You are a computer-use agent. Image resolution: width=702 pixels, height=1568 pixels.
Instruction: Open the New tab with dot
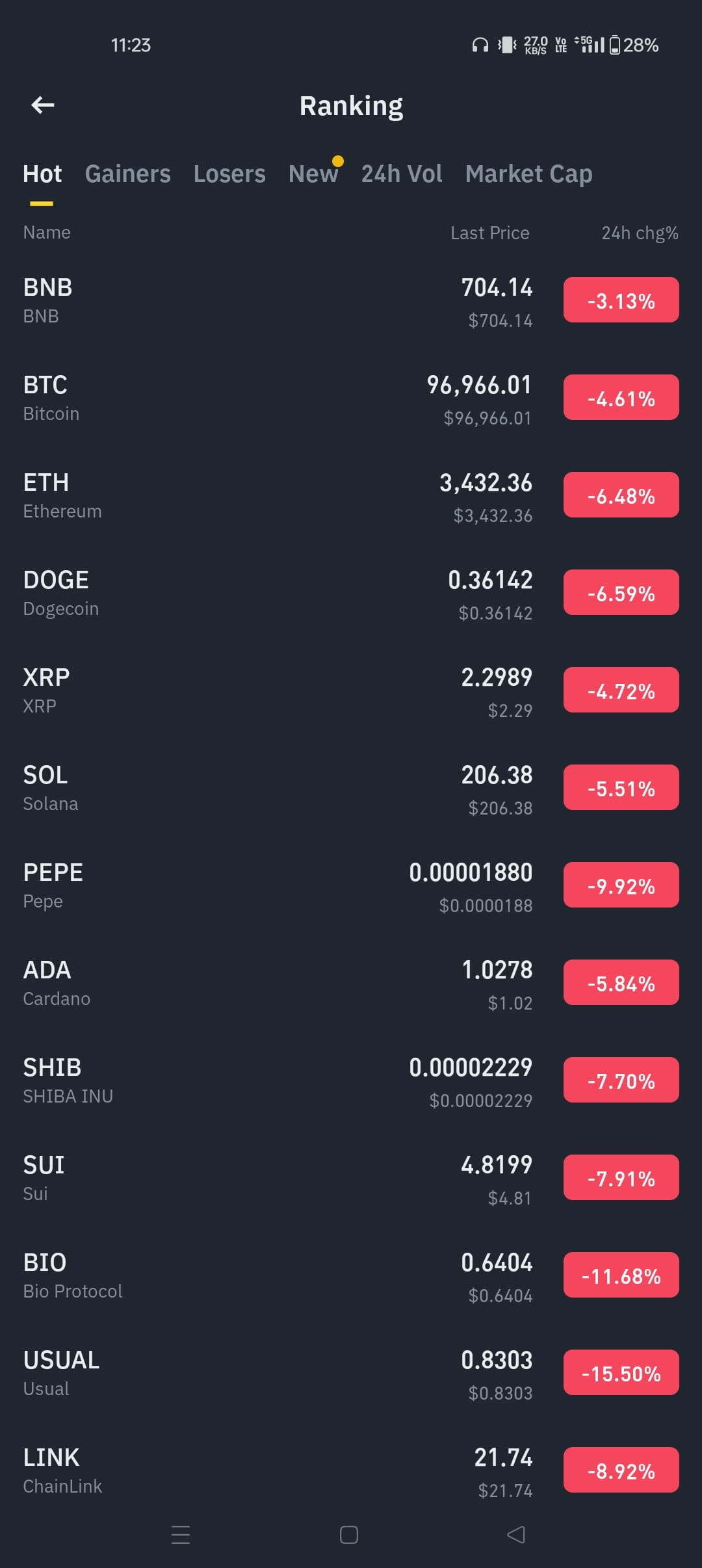(314, 174)
